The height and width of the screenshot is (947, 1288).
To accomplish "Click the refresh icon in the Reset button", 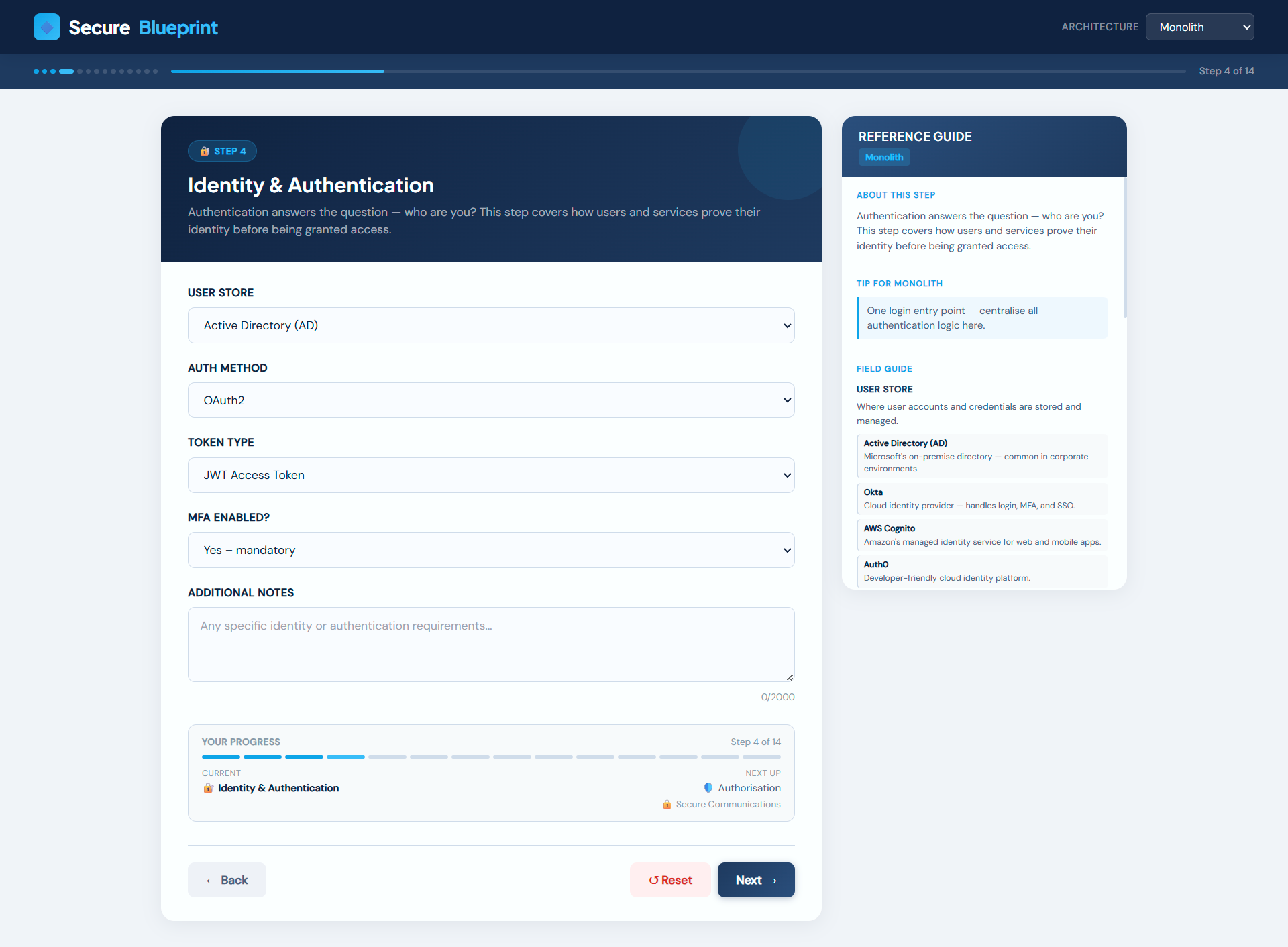I will [x=655, y=880].
